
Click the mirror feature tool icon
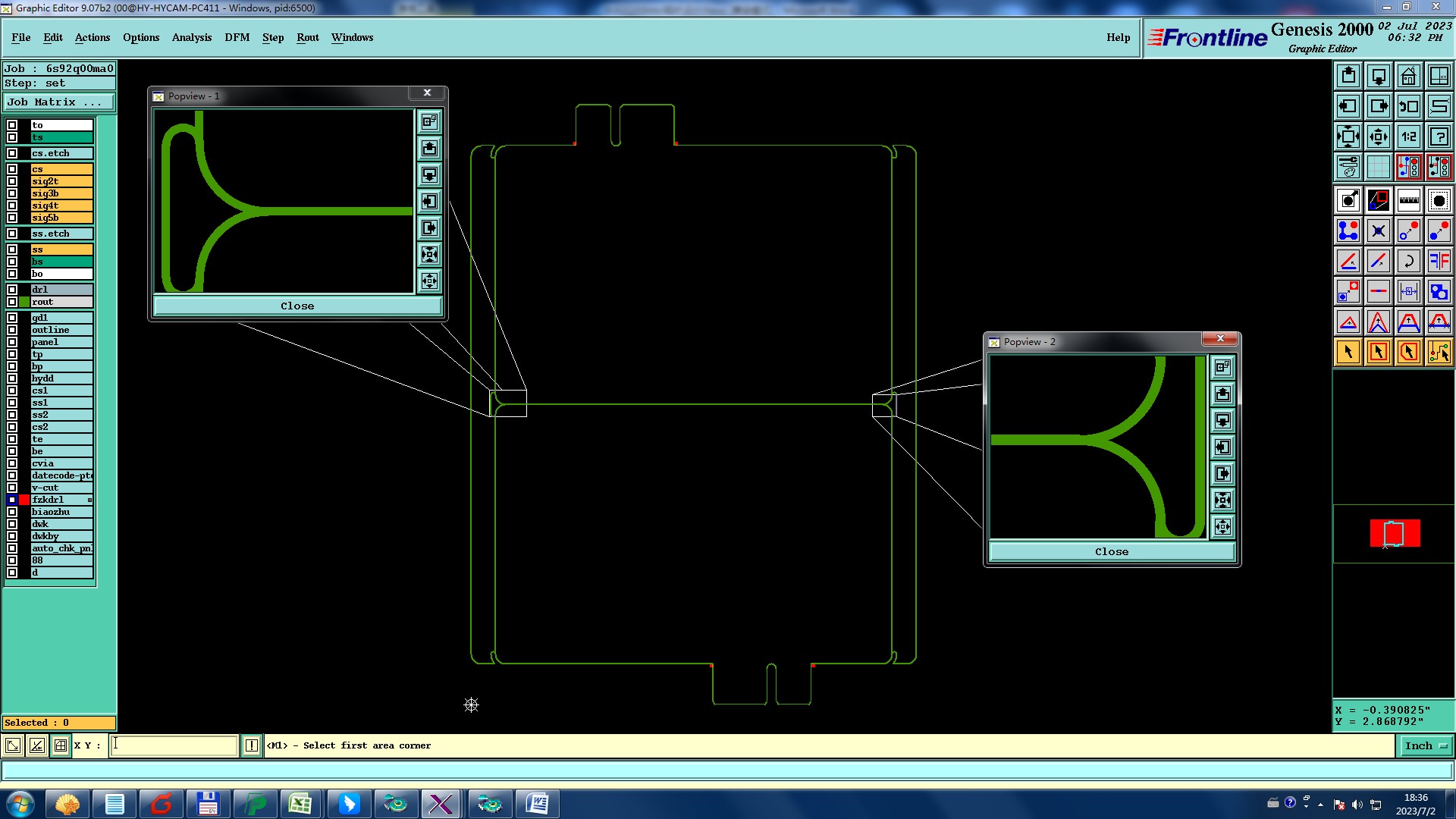coord(1439,261)
